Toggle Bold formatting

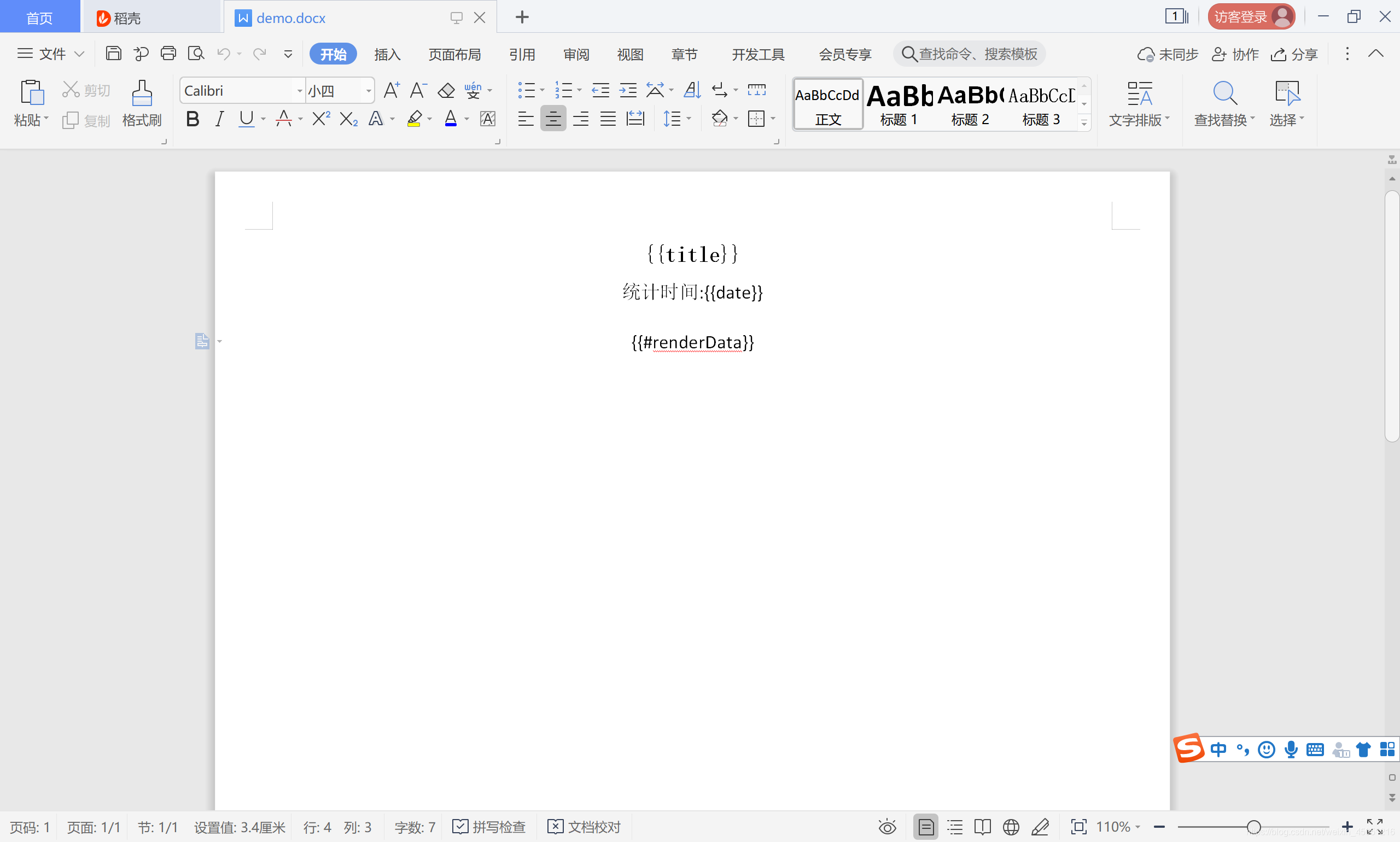pos(193,119)
